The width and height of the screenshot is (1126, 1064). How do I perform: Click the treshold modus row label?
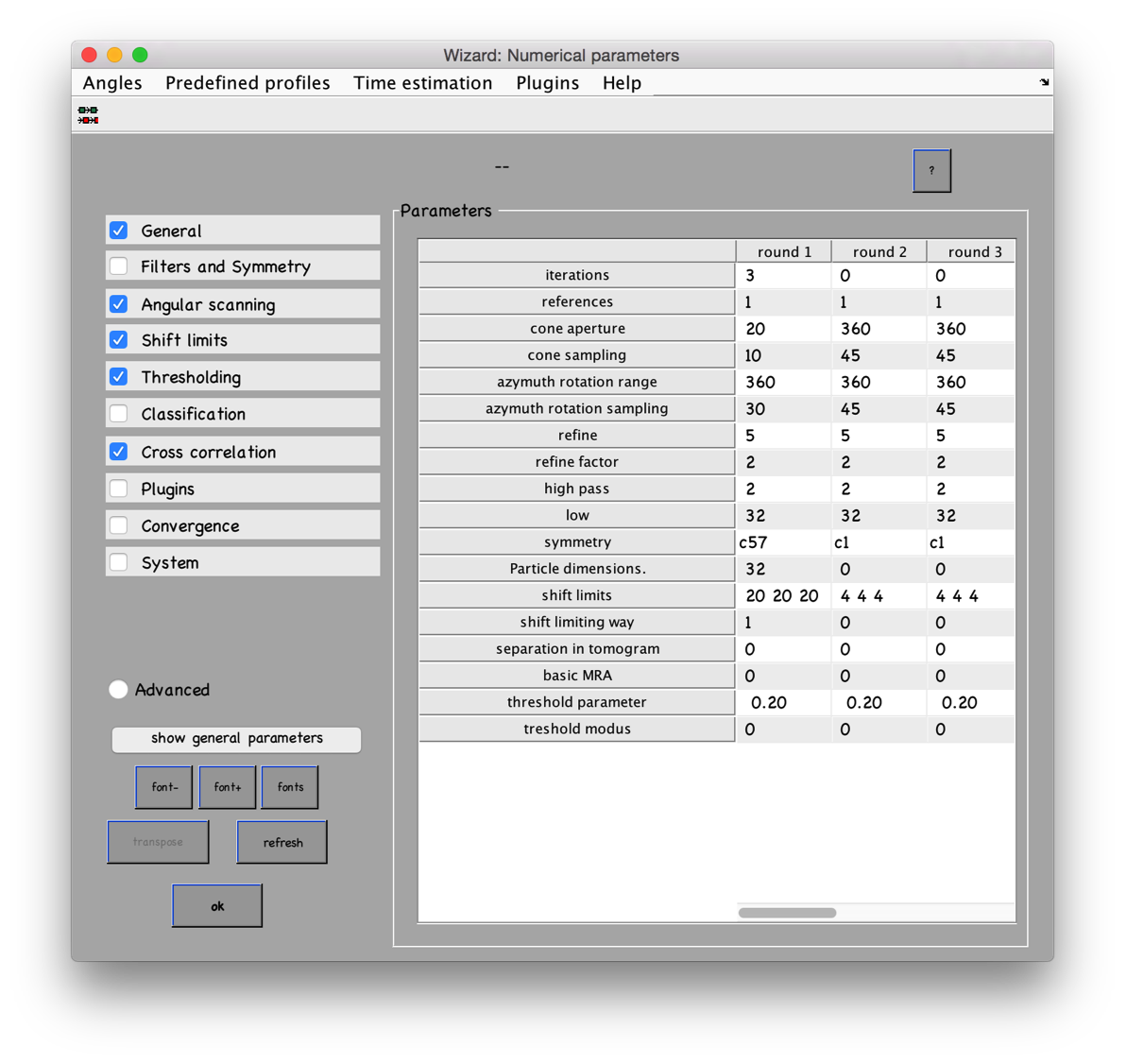576,729
